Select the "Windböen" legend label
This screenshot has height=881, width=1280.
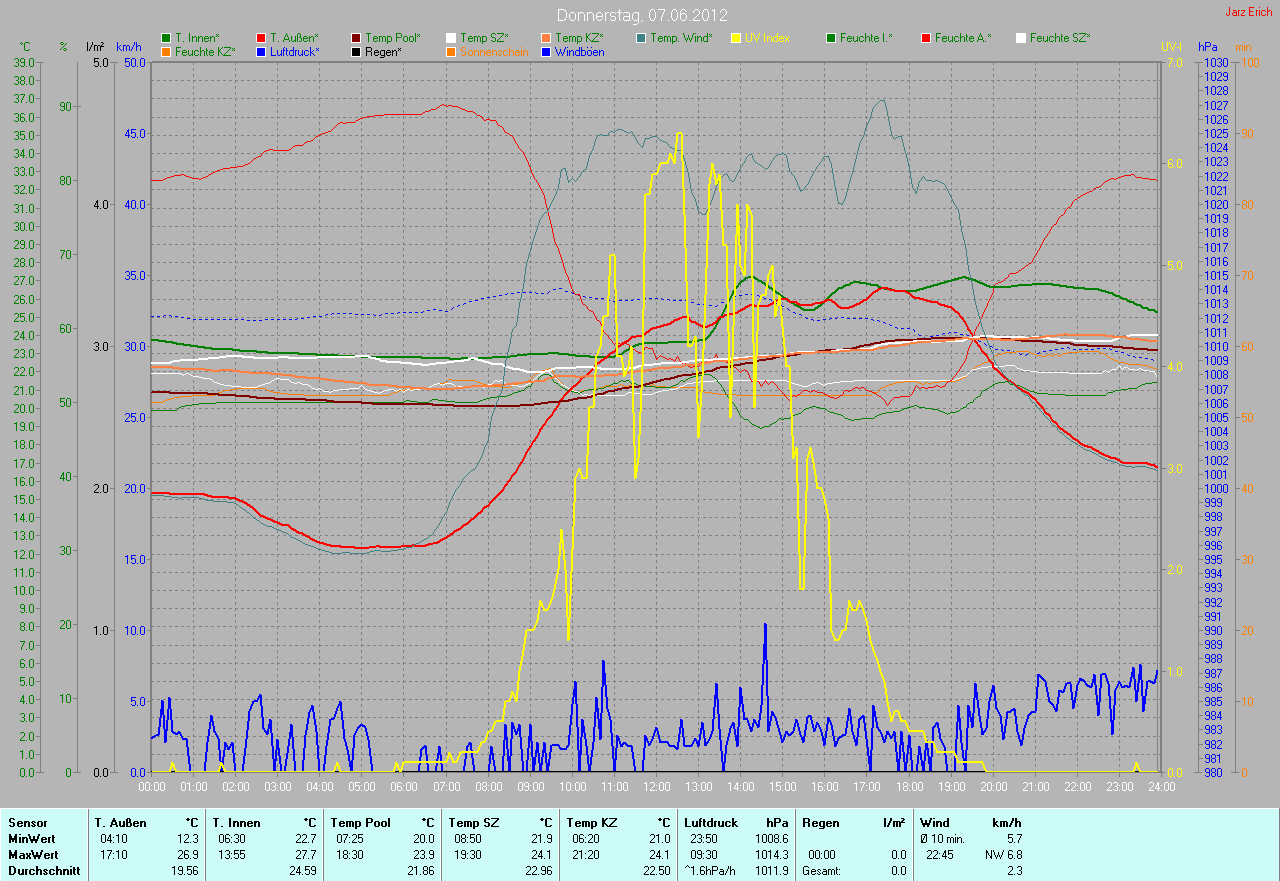(580, 51)
